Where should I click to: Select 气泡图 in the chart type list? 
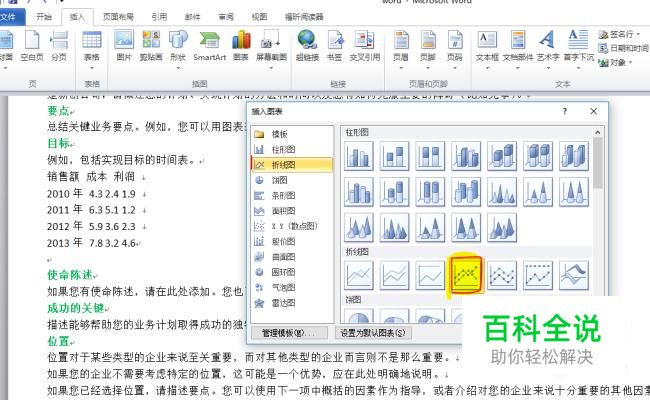(x=292, y=287)
